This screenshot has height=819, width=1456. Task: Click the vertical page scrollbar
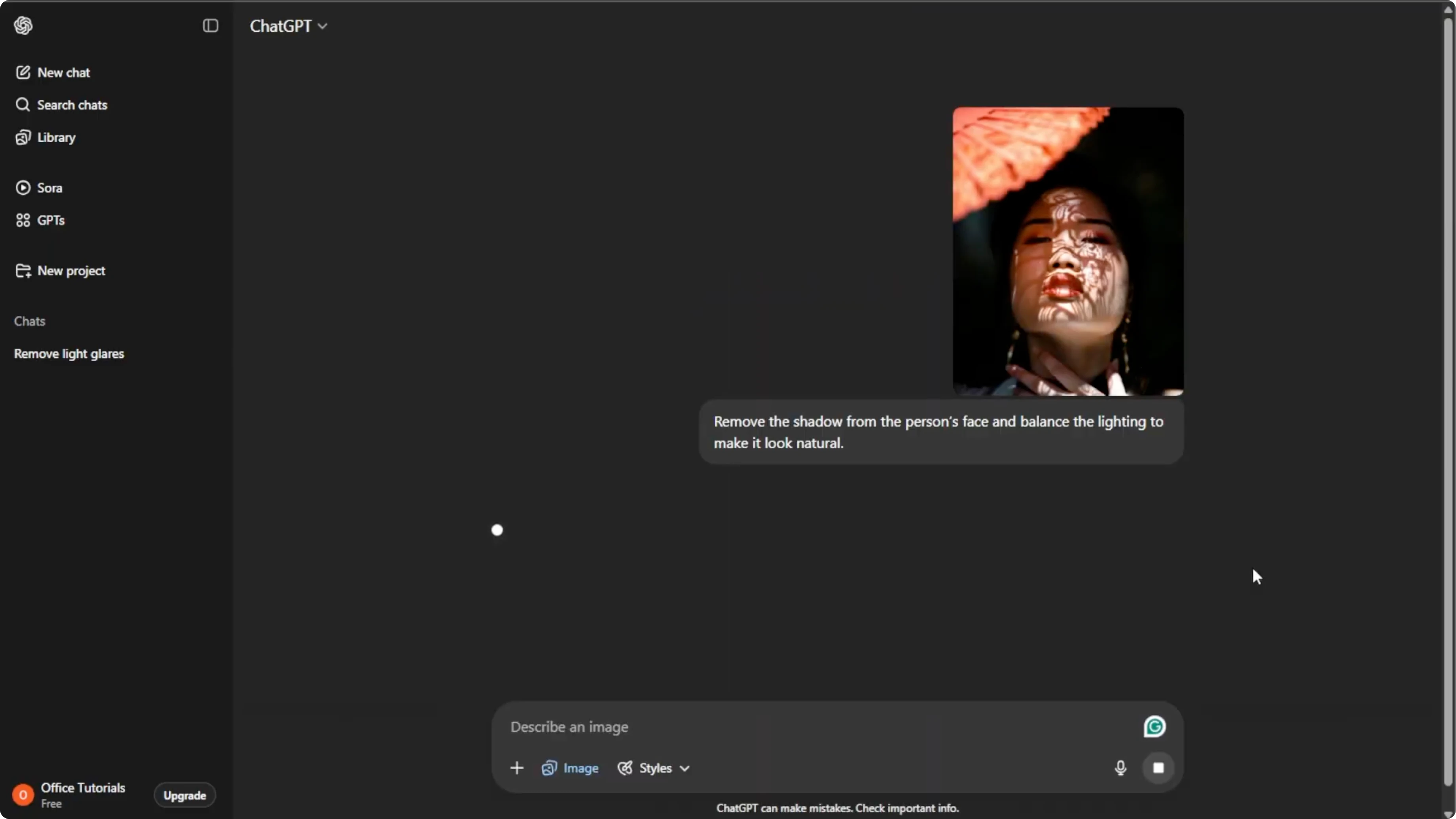(x=1448, y=401)
